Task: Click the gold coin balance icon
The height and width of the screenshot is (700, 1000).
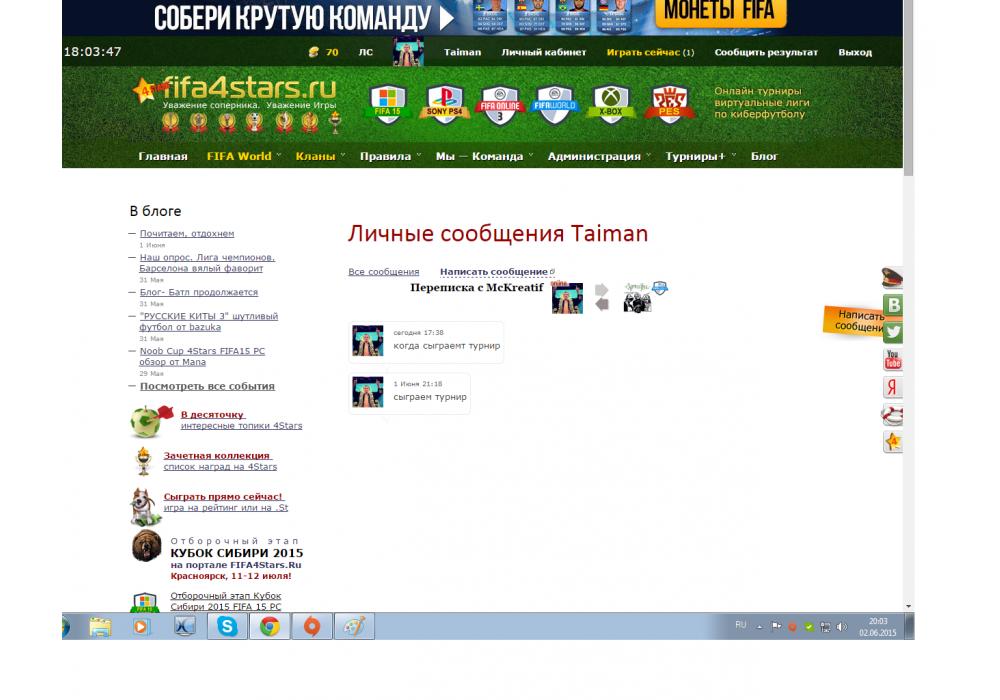Action: [x=313, y=52]
